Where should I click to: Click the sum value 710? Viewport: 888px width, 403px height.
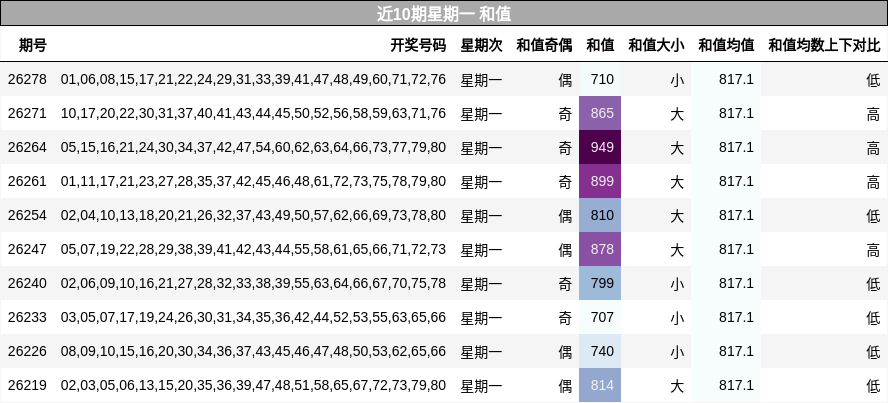click(602, 79)
